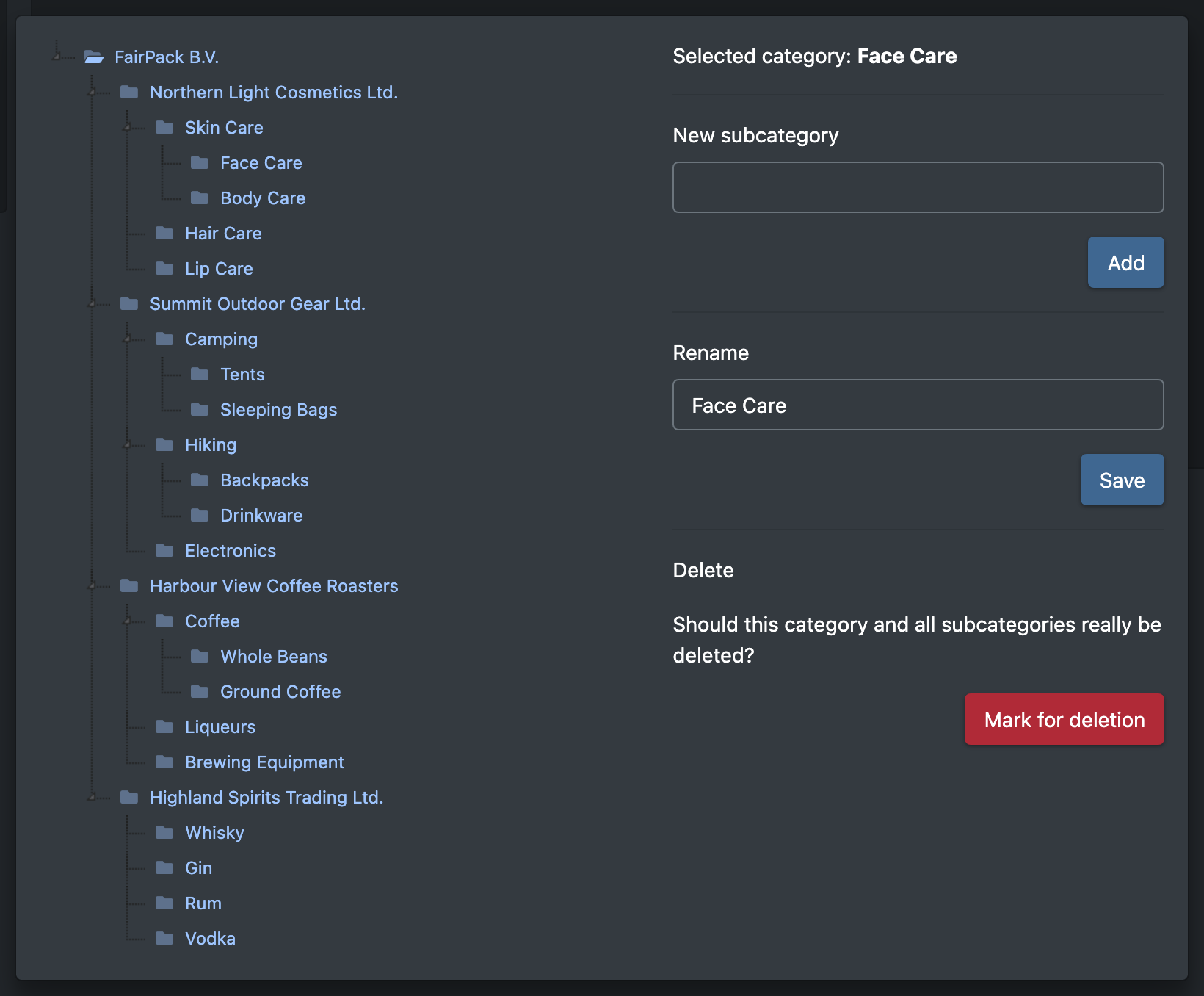Focus the New subcategory input field

[918, 187]
